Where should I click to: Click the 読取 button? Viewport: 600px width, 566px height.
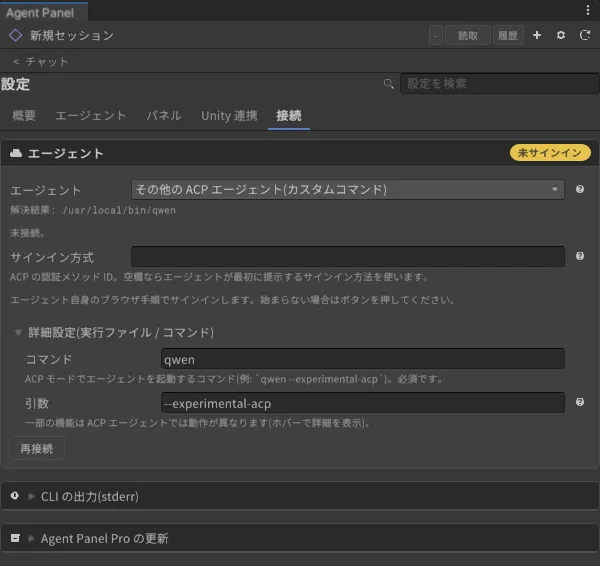pos(468,36)
